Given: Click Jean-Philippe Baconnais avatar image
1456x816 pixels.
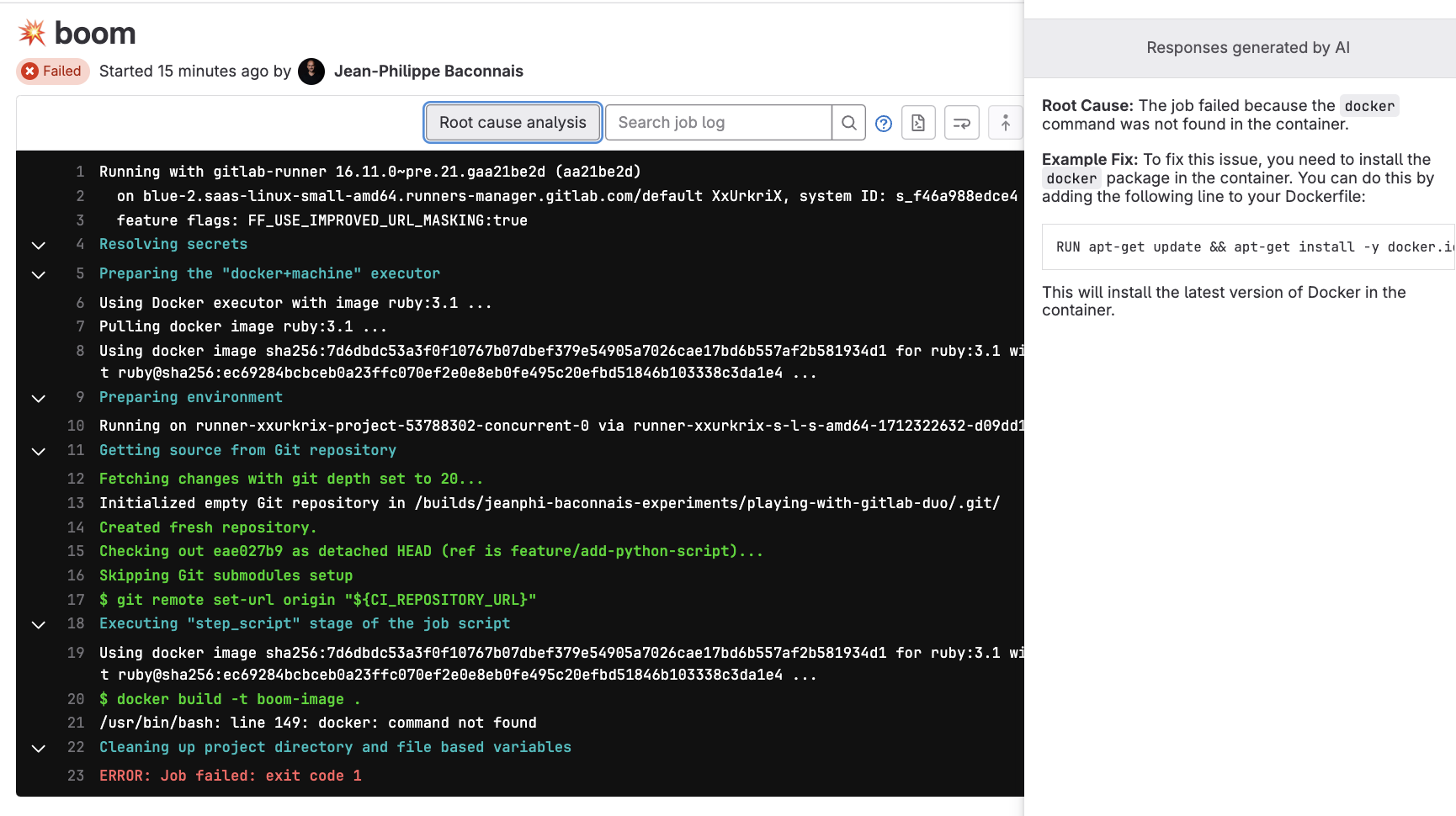Looking at the screenshot, I should (311, 72).
